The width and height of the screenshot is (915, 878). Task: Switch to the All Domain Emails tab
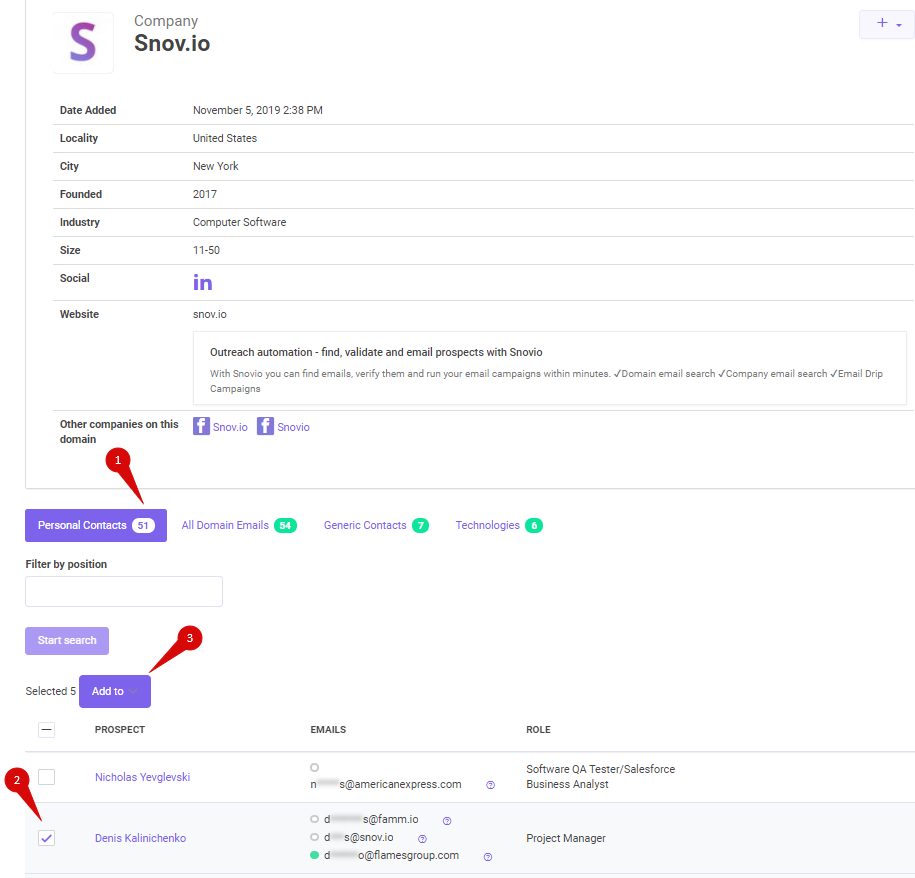pyautogui.click(x=239, y=526)
